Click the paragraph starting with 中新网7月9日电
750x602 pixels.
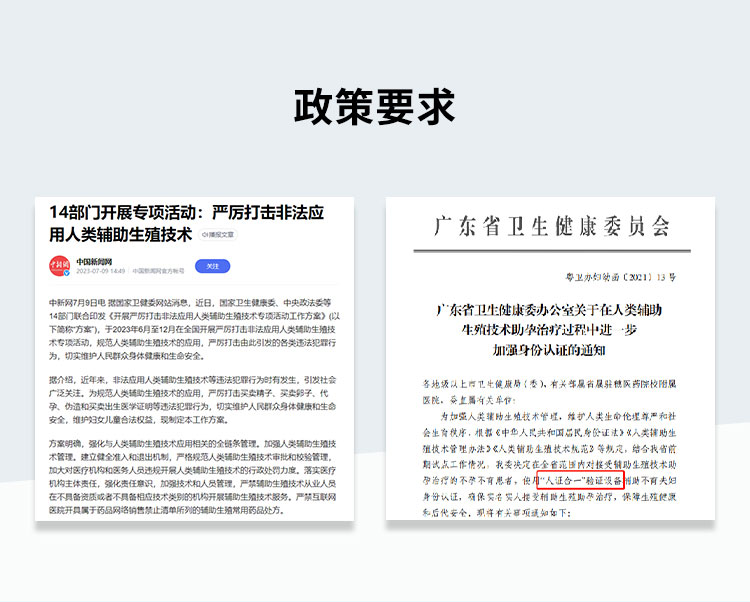point(193,328)
